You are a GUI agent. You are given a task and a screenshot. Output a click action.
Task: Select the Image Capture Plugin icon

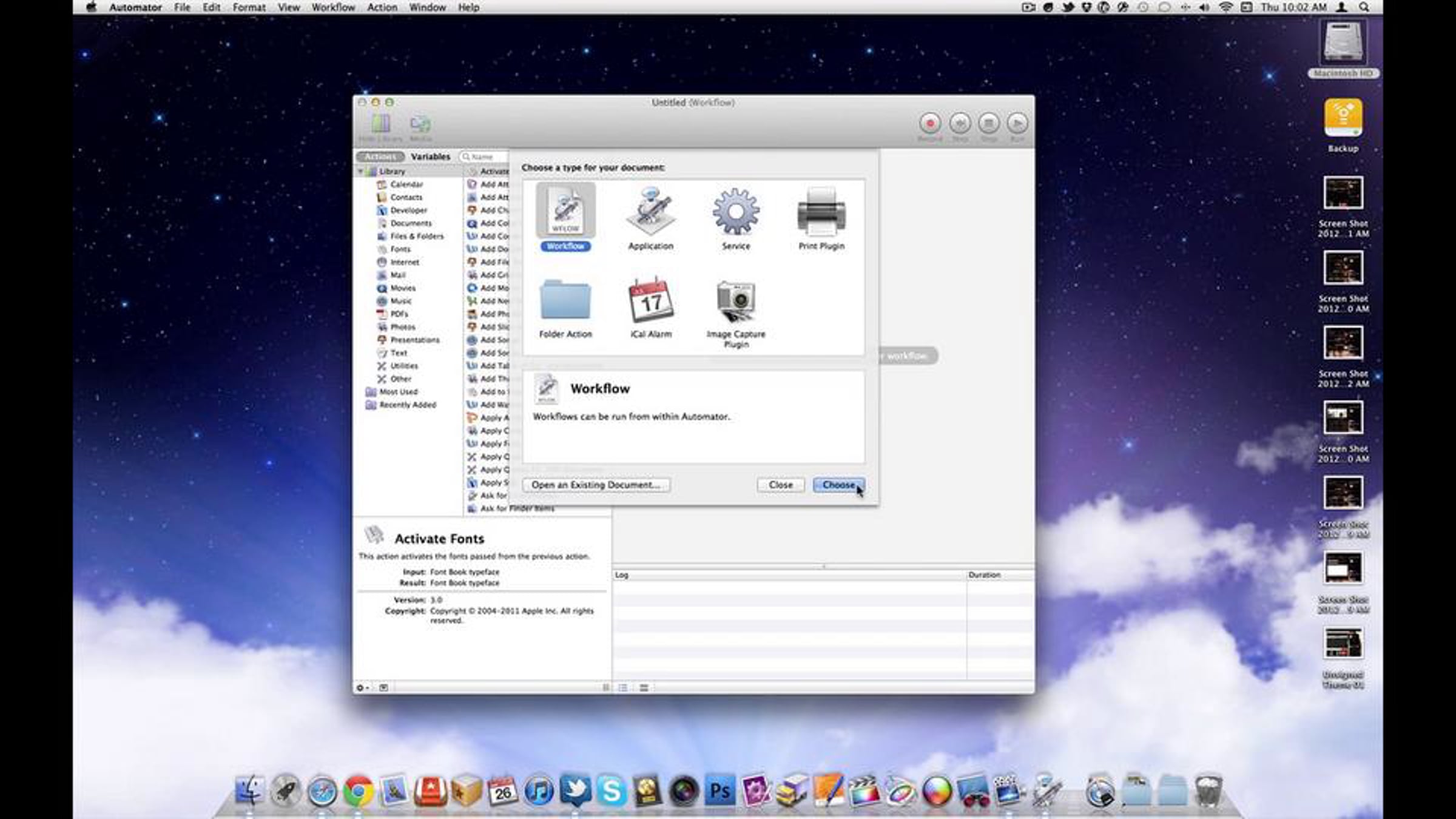coord(736,300)
